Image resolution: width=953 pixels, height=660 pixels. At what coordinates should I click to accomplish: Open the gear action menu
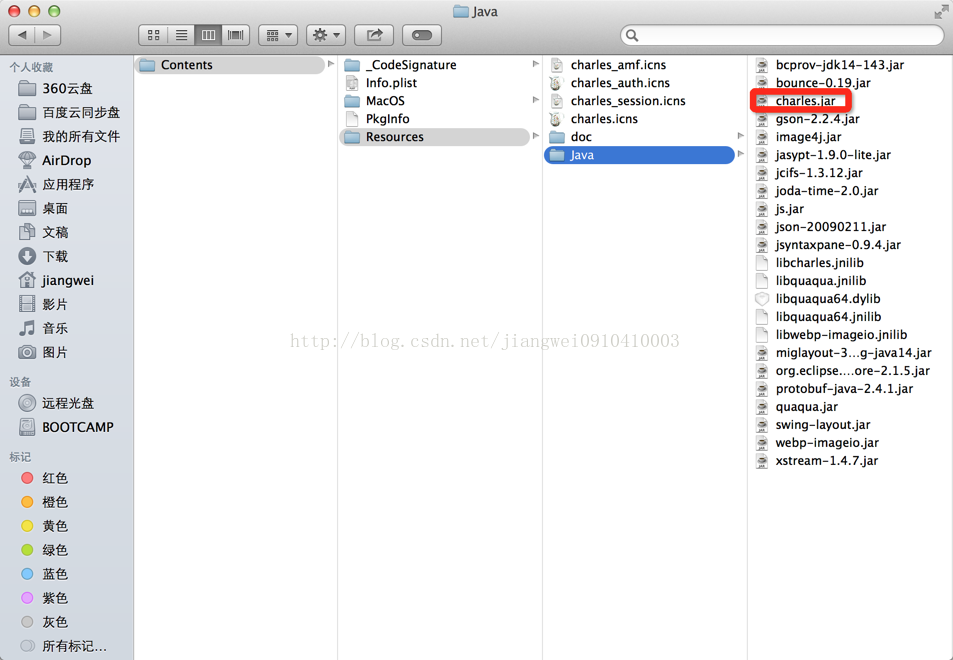pyautogui.click(x=326, y=35)
